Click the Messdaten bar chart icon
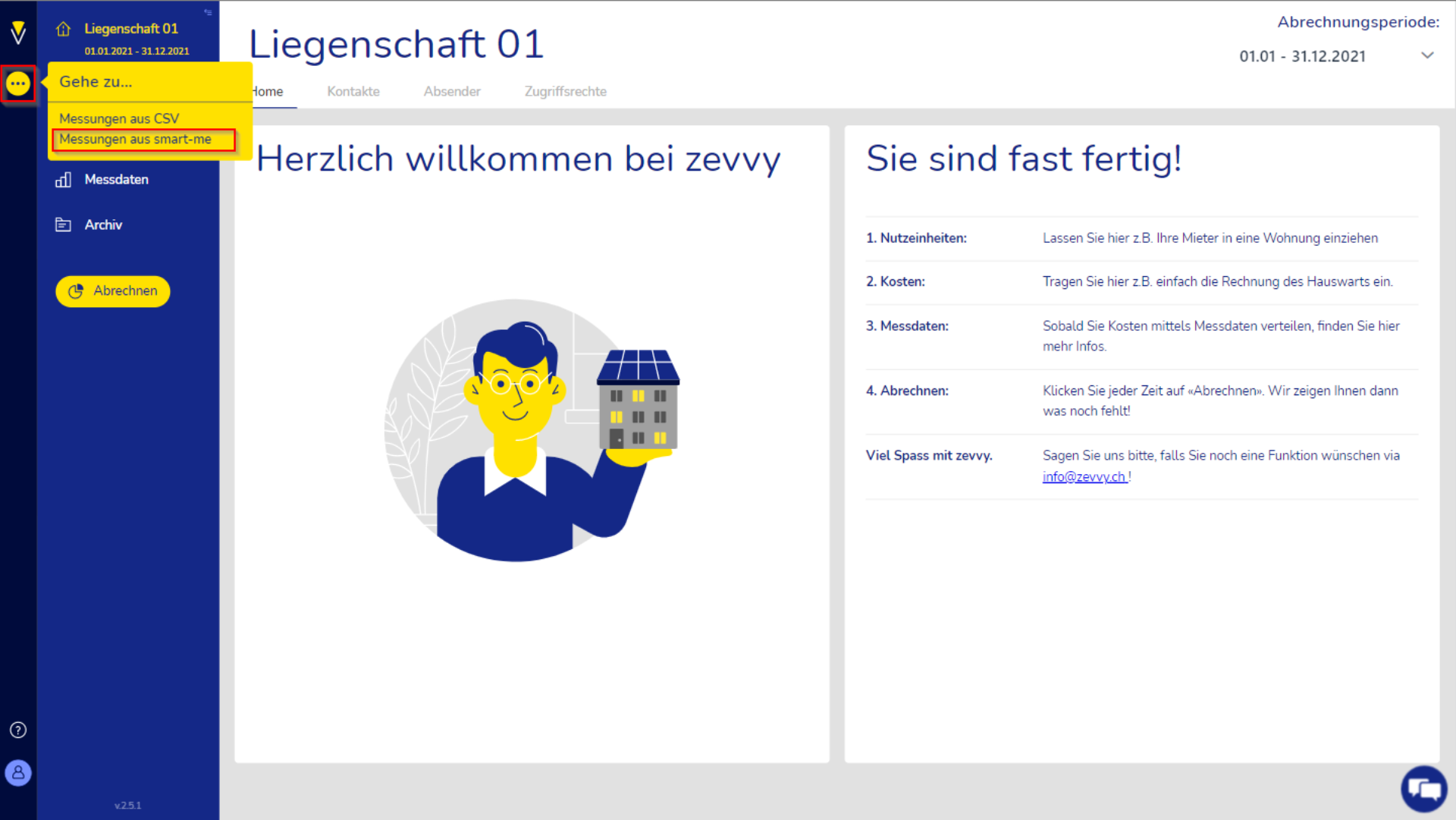 [63, 180]
